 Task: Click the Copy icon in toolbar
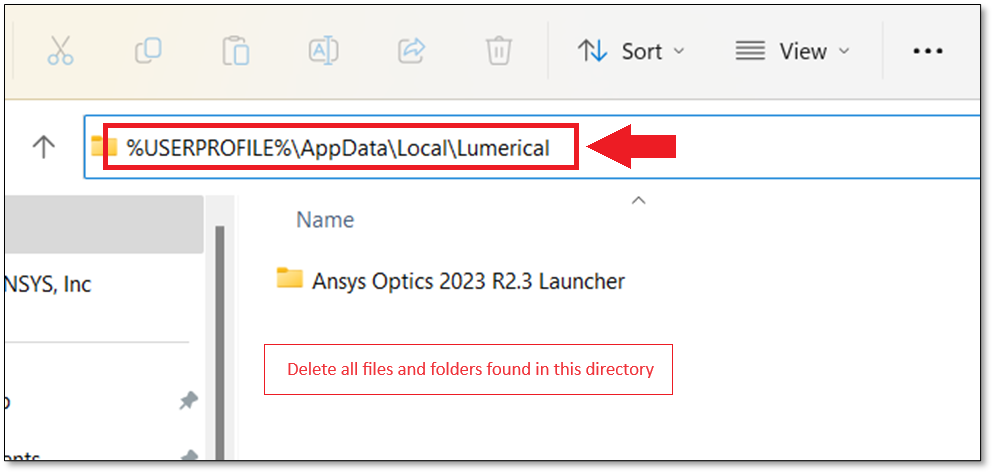(x=148, y=51)
